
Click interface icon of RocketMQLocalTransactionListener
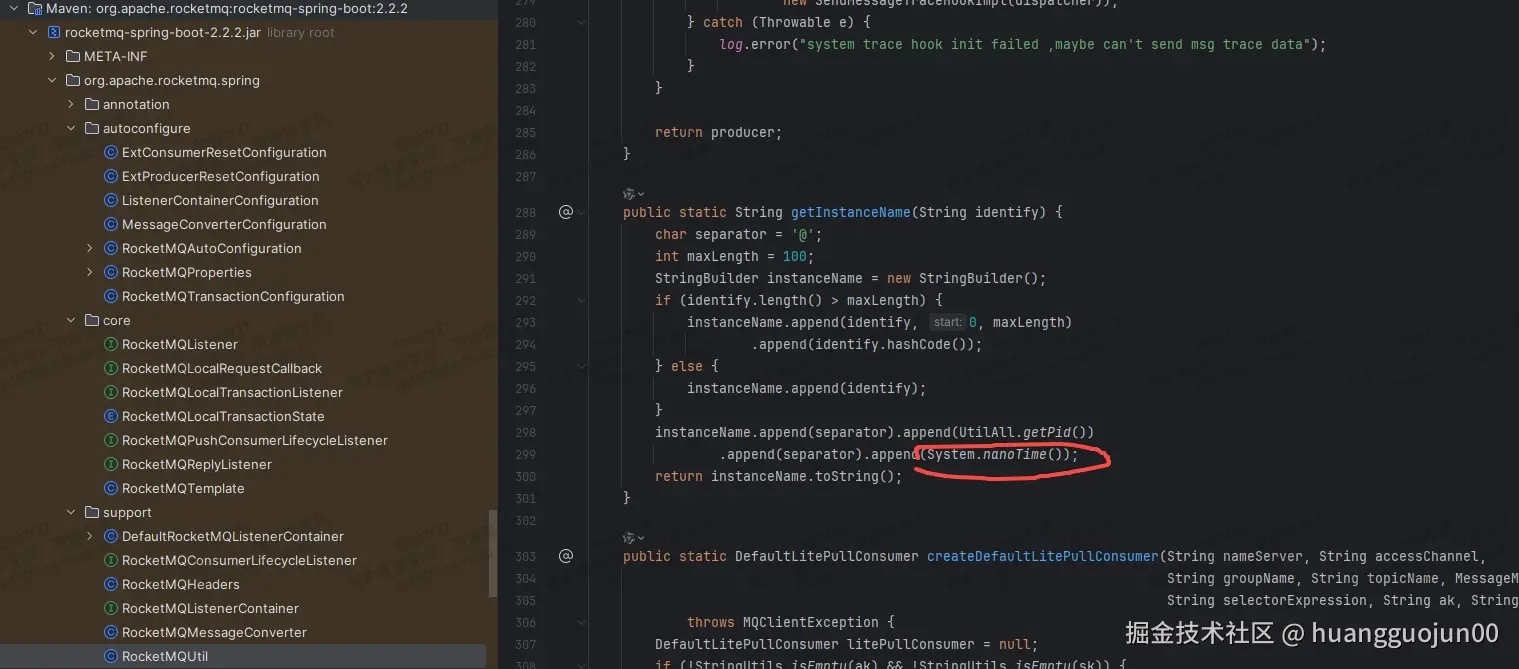[x=111, y=392]
